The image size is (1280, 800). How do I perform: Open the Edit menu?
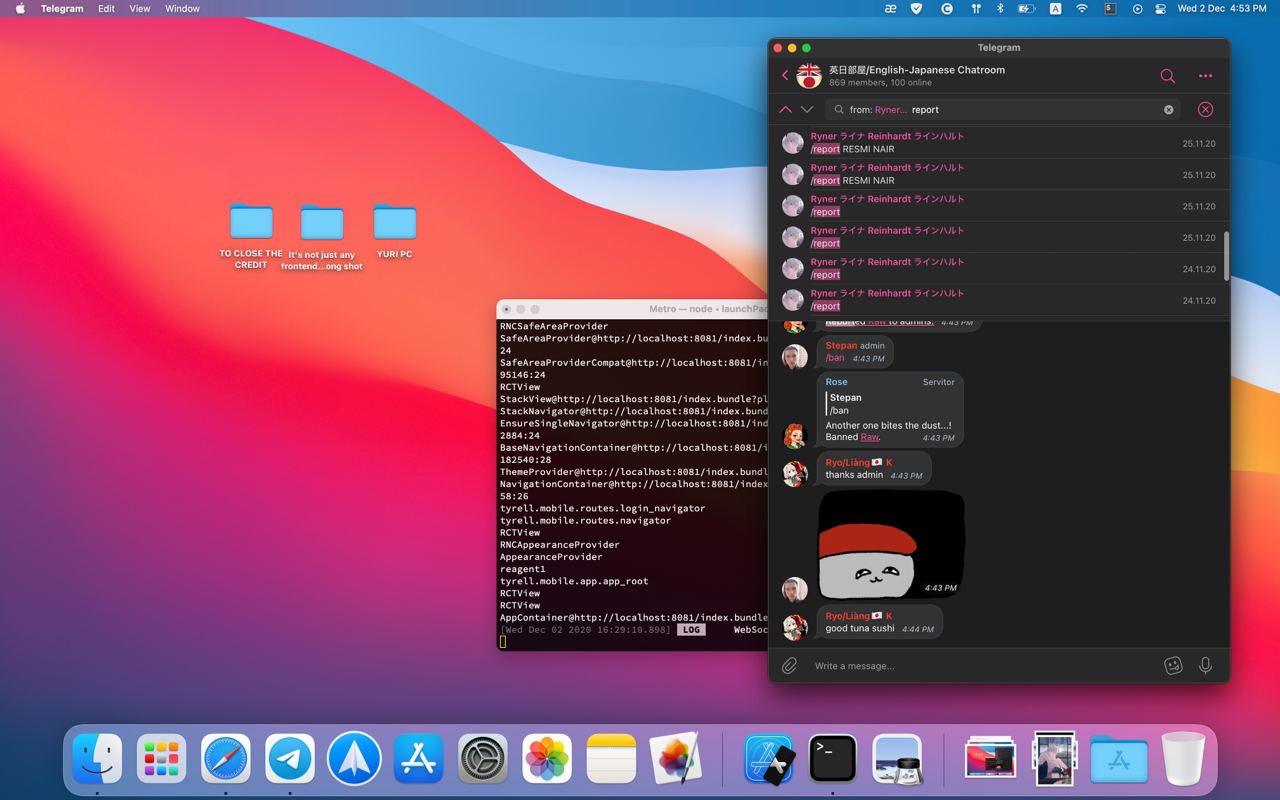[x=106, y=8]
